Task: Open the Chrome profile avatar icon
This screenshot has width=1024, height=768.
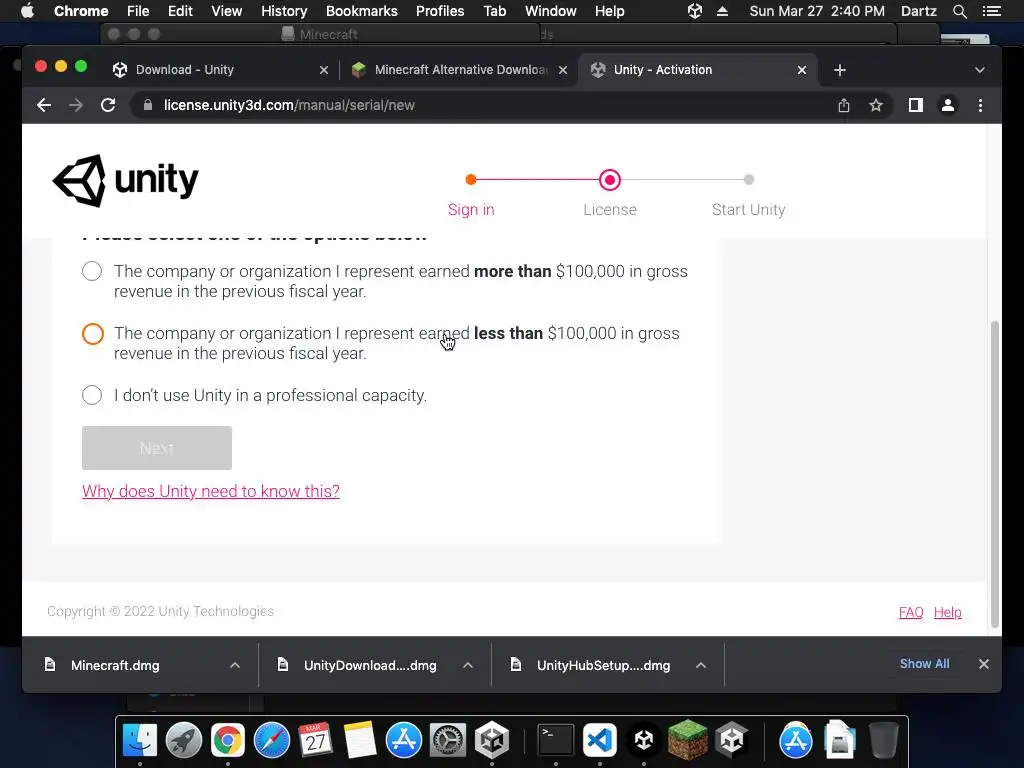Action: pos(948,105)
